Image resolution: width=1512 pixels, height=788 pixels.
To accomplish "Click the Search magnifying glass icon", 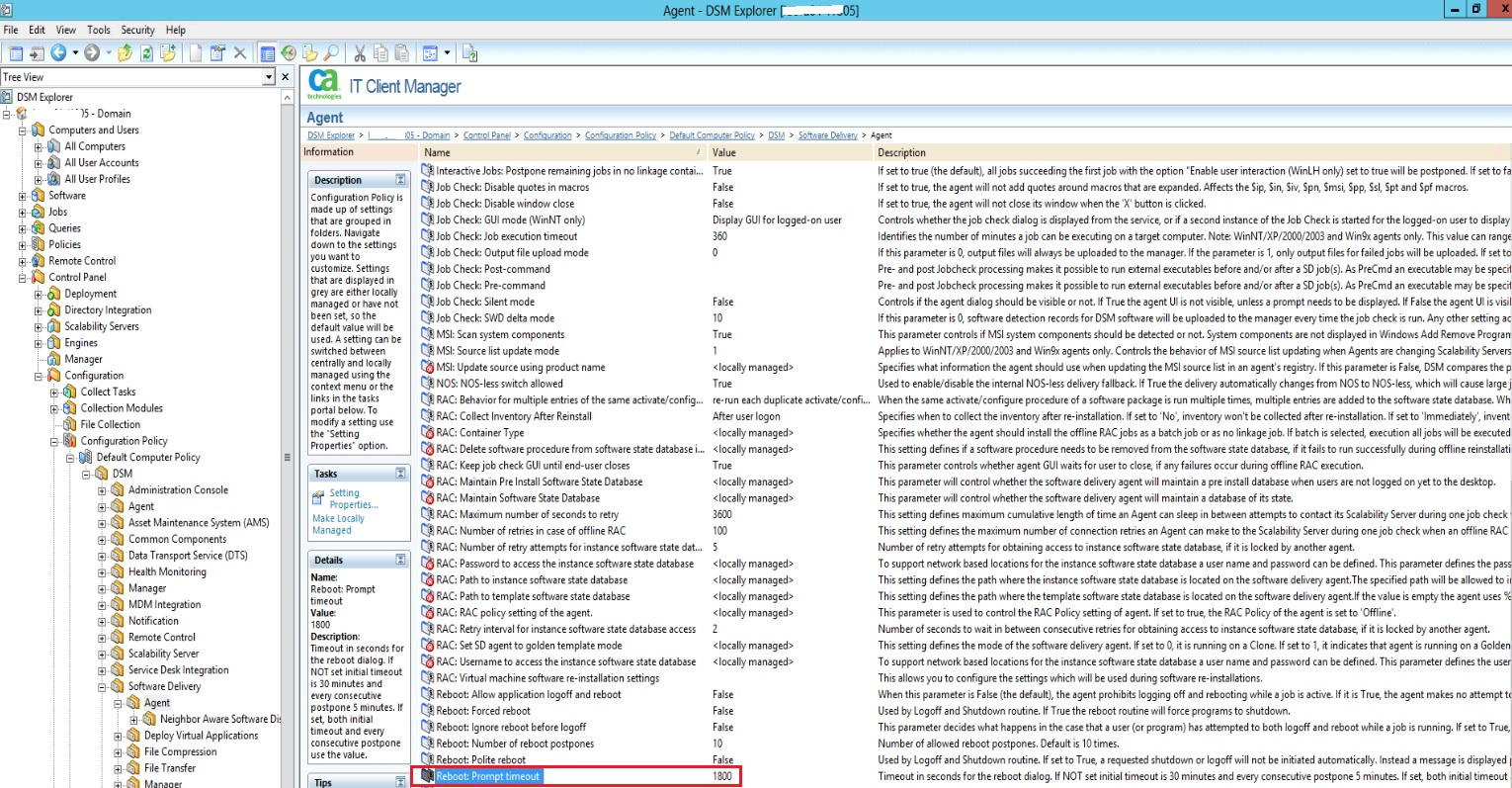I will point(331,53).
